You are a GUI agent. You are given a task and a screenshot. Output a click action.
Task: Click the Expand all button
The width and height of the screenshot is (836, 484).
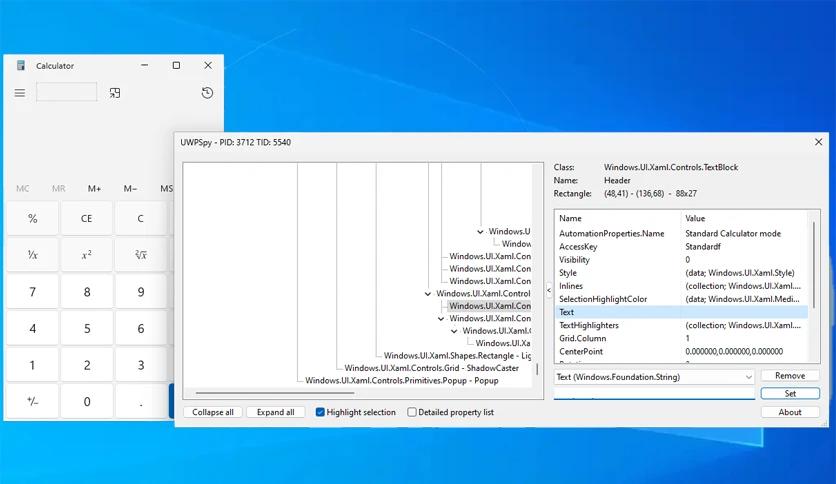(x=275, y=412)
